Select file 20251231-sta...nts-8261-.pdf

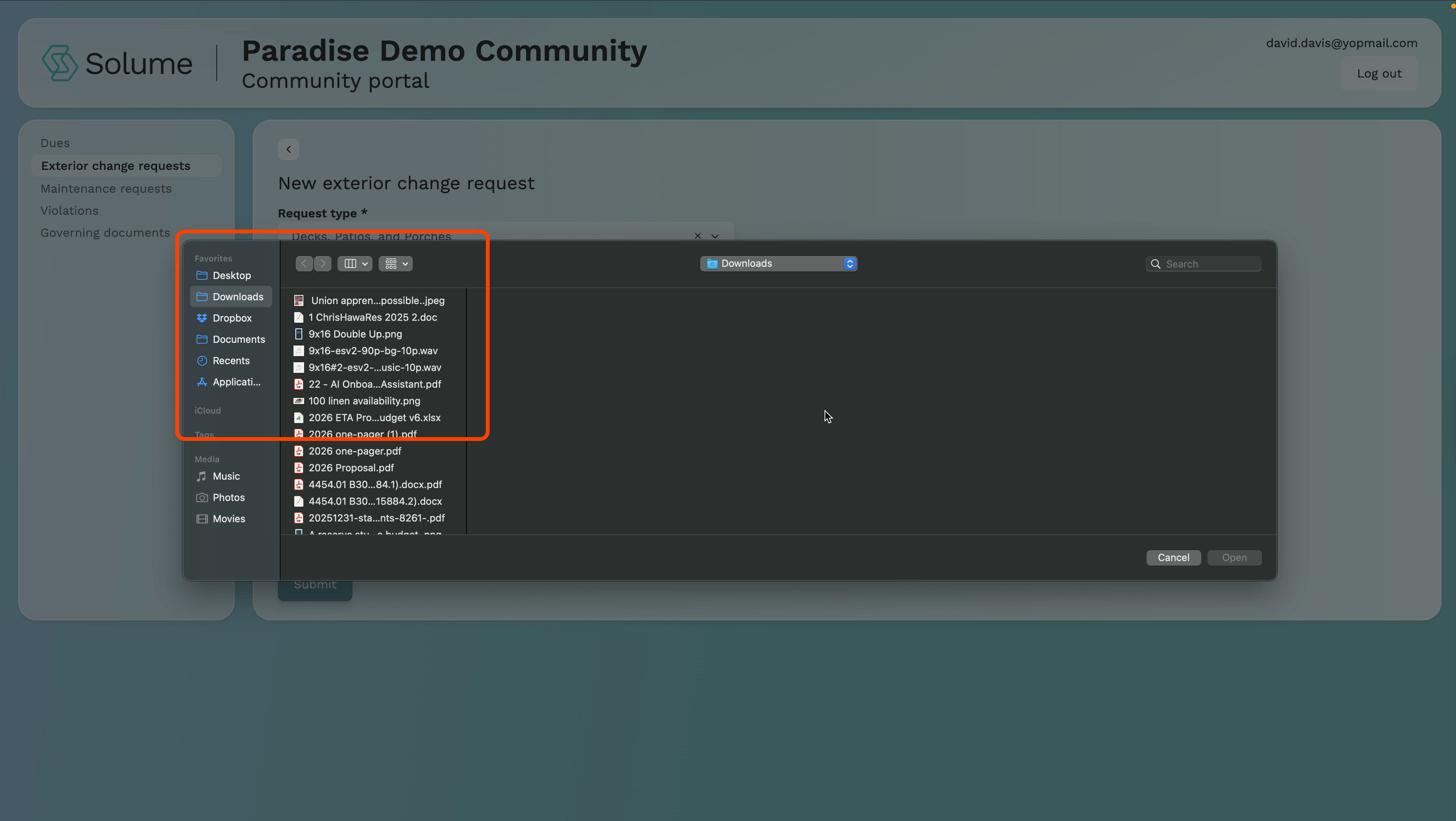[374, 518]
